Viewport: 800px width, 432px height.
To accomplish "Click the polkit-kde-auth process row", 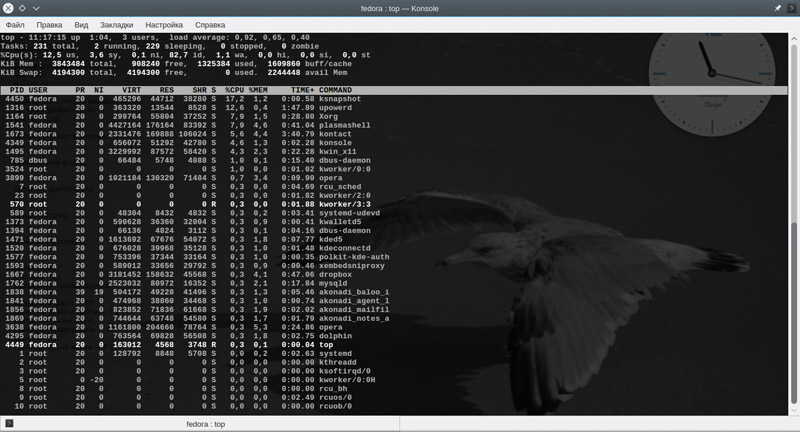I will coord(197,257).
